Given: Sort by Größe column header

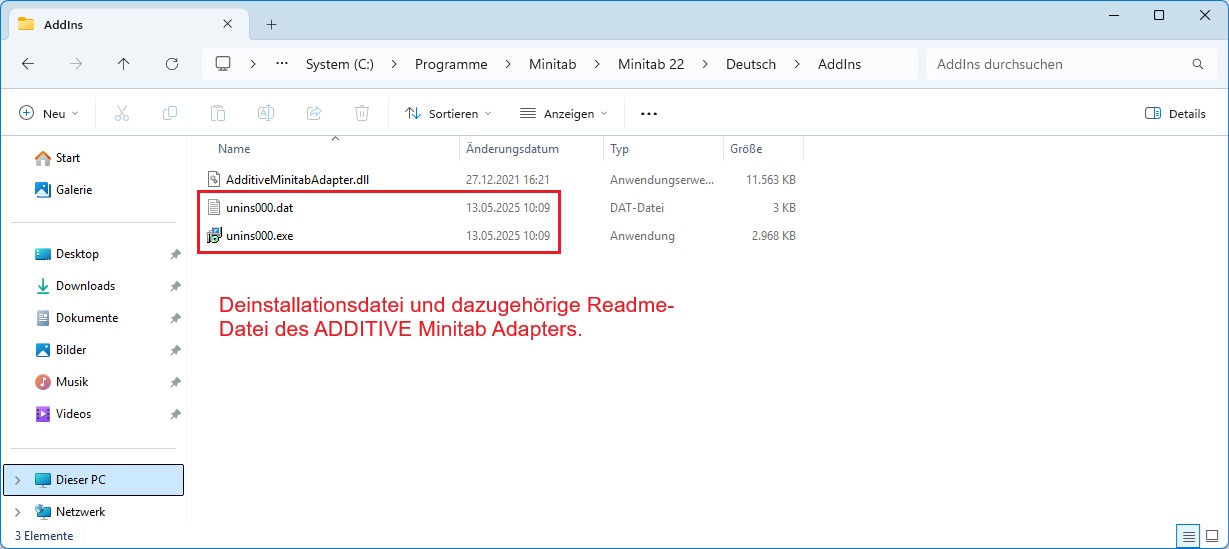Looking at the screenshot, I should point(746,149).
